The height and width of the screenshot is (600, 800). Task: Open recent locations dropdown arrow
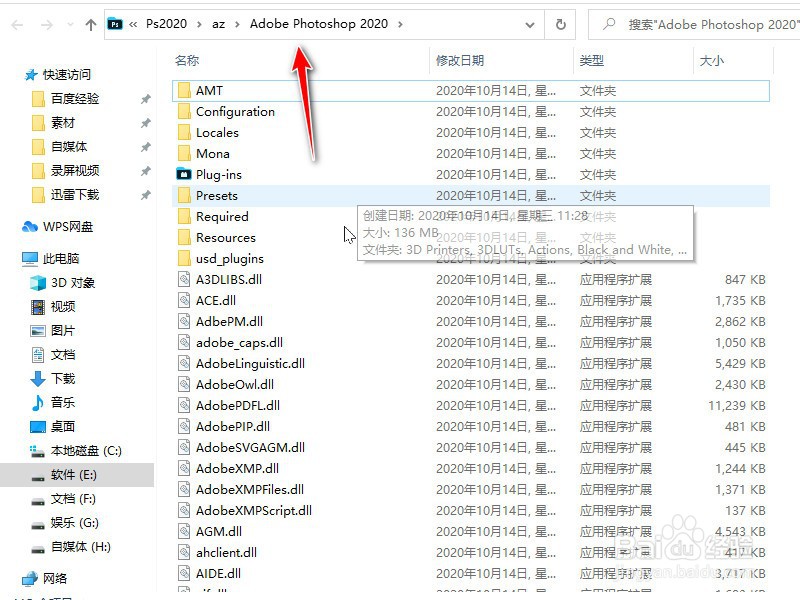(70, 24)
